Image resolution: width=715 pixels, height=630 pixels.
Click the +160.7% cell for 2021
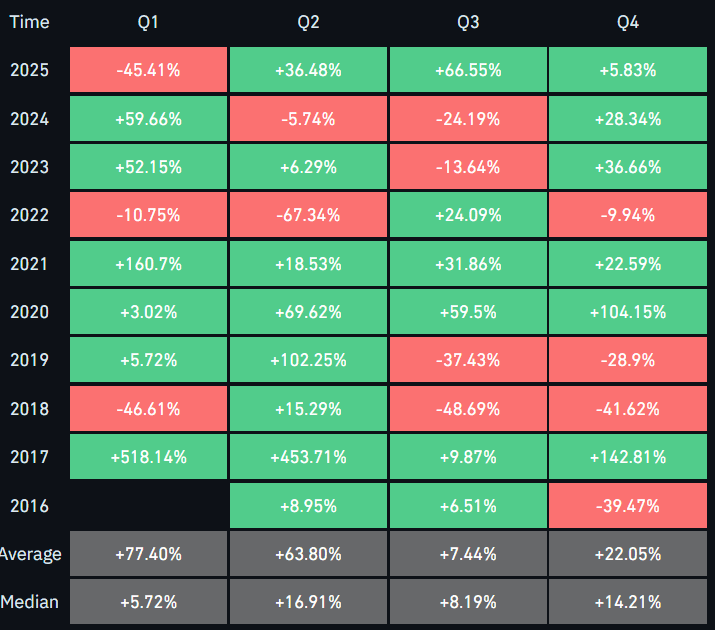pos(149,264)
